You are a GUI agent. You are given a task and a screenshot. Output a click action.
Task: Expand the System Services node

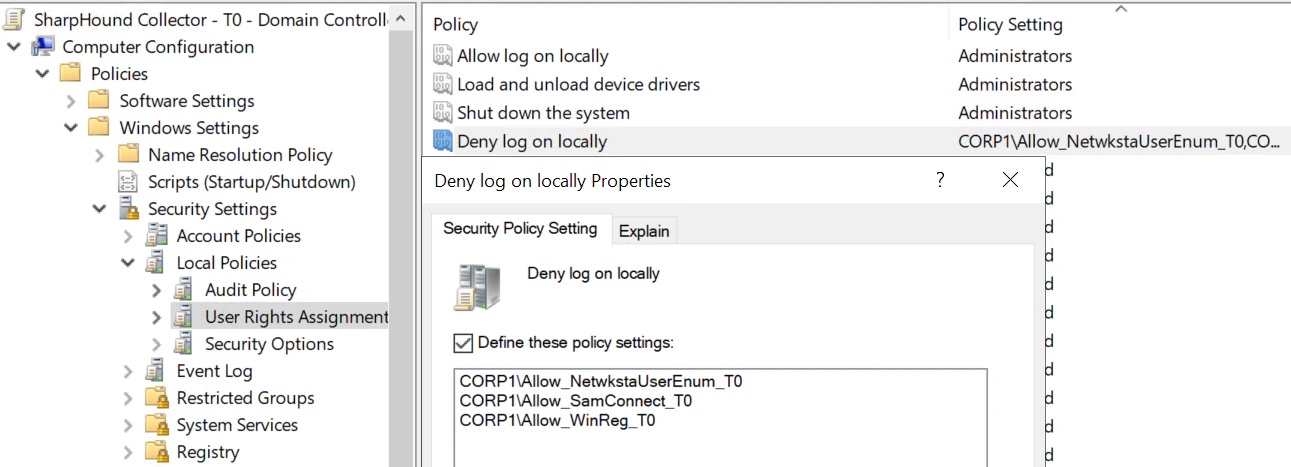point(127,425)
